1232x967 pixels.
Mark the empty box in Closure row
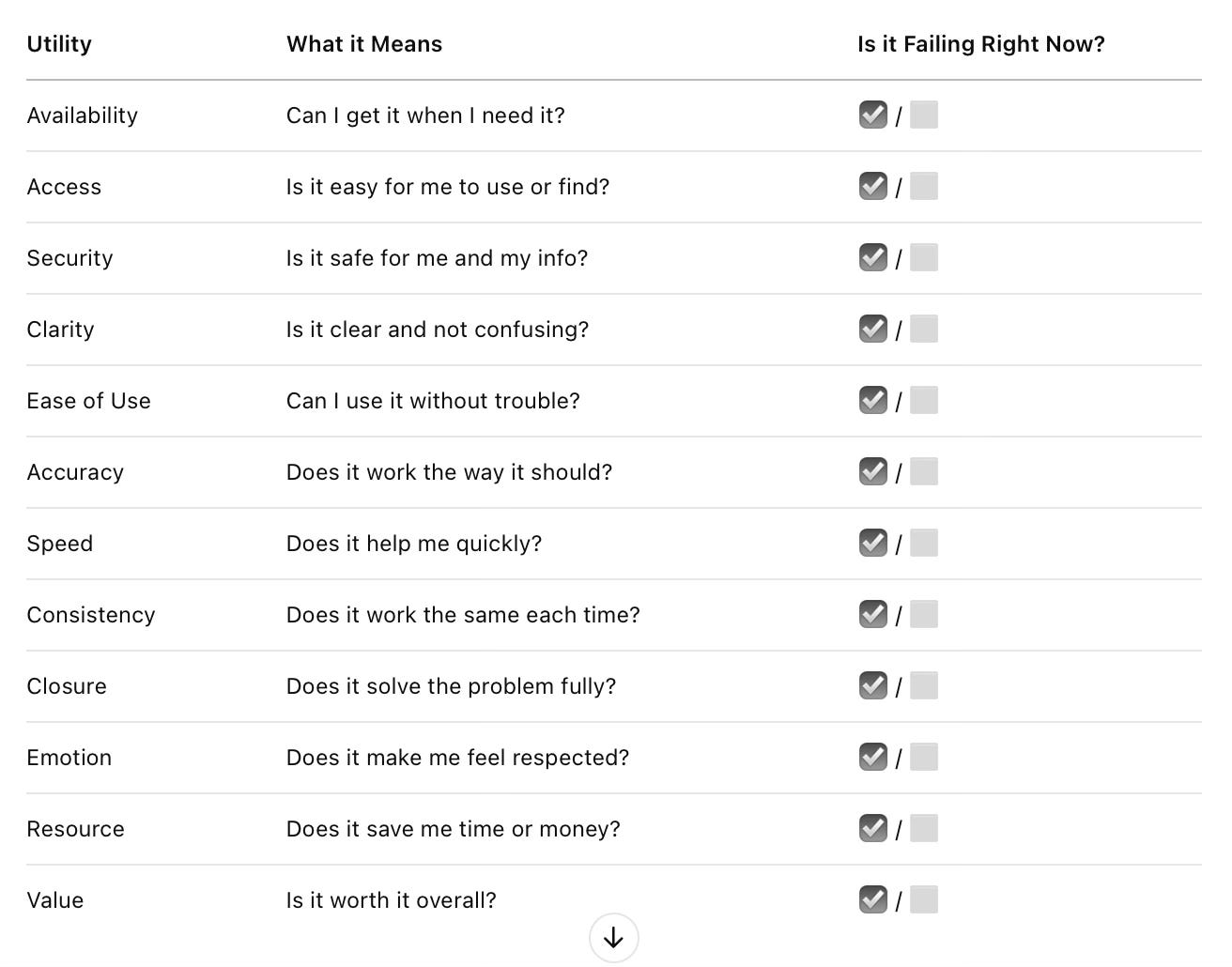point(924,685)
